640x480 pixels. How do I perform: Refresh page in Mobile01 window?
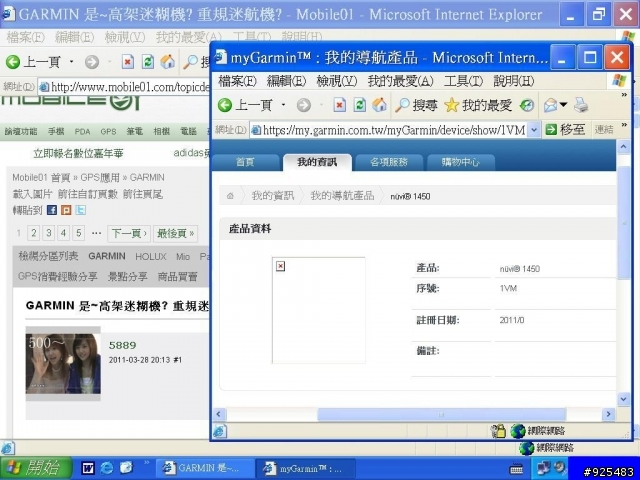pyautogui.click(x=147, y=62)
